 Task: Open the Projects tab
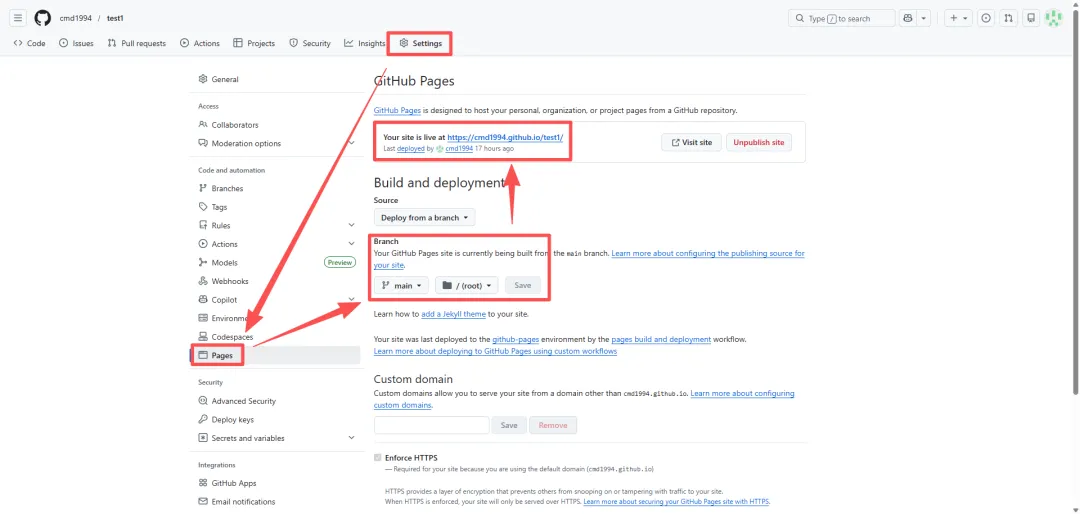pos(254,43)
